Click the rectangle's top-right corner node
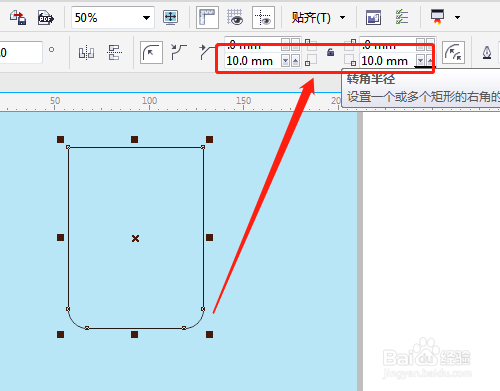The image size is (500, 391). point(203,147)
